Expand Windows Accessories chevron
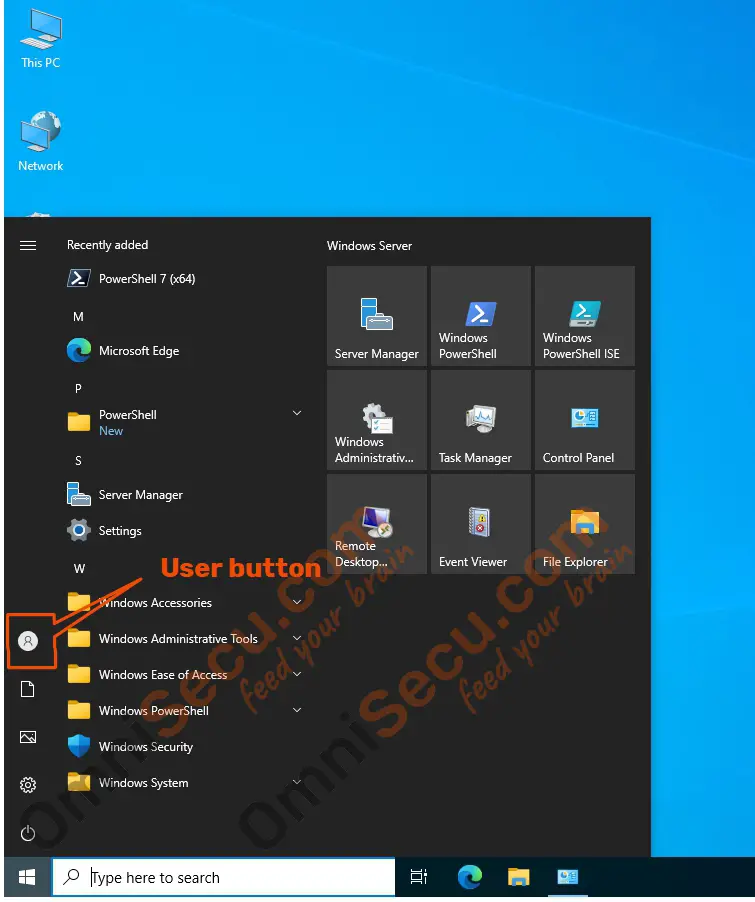Viewport: 755px width, 902px height. [x=297, y=602]
